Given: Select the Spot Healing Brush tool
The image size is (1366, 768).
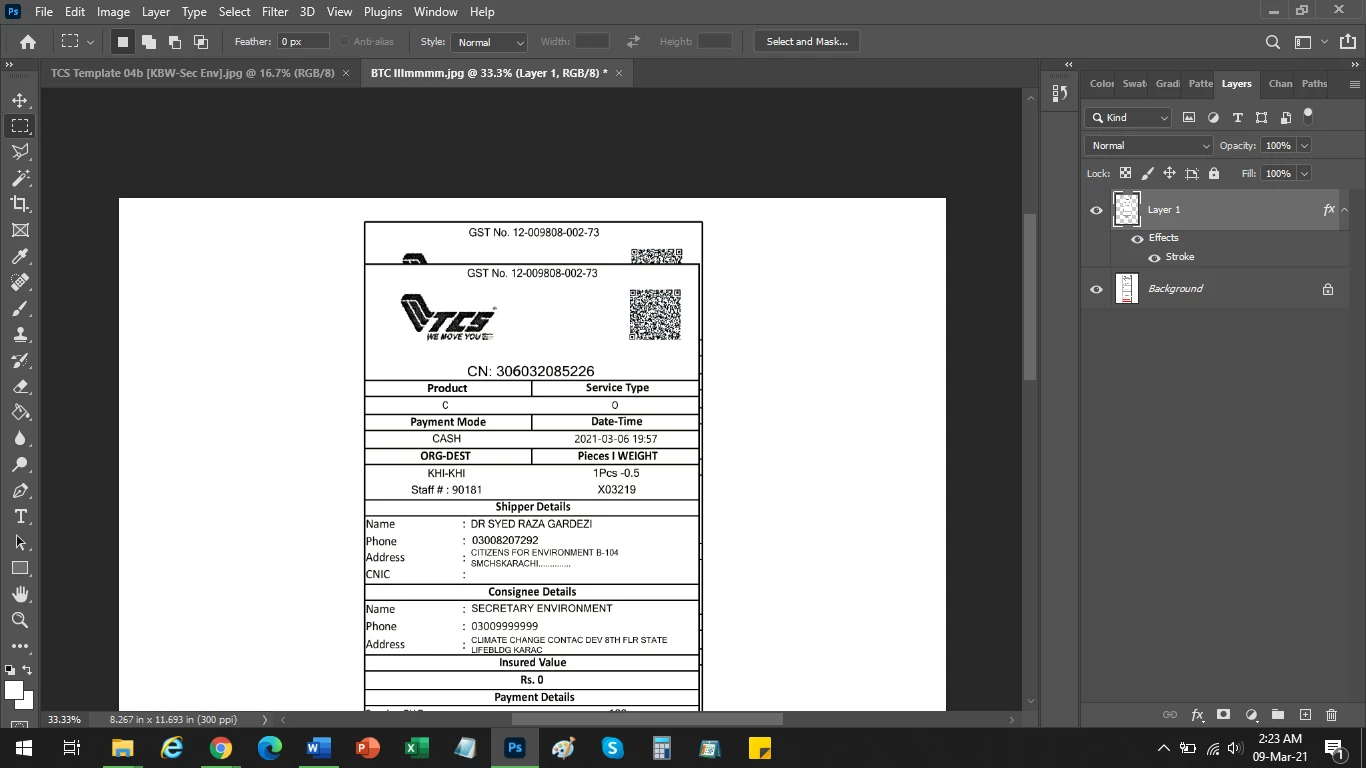Looking at the screenshot, I should pos(20,282).
